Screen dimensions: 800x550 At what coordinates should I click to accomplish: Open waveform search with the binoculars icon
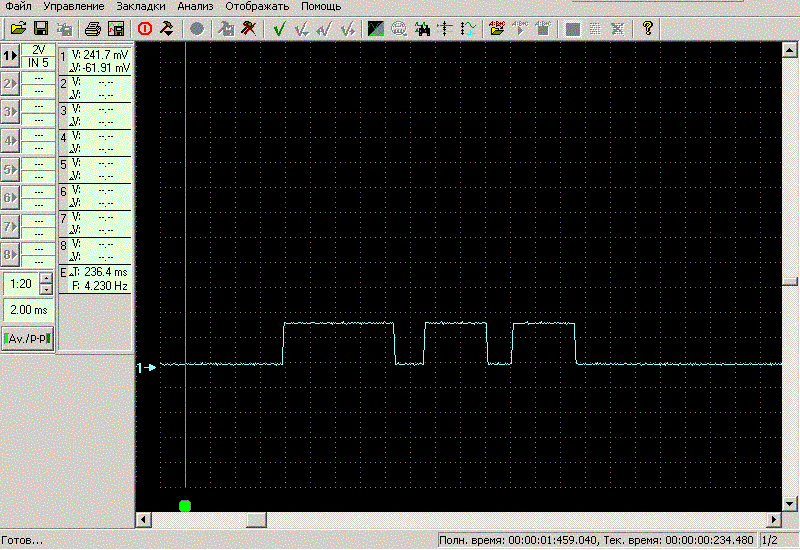422,29
